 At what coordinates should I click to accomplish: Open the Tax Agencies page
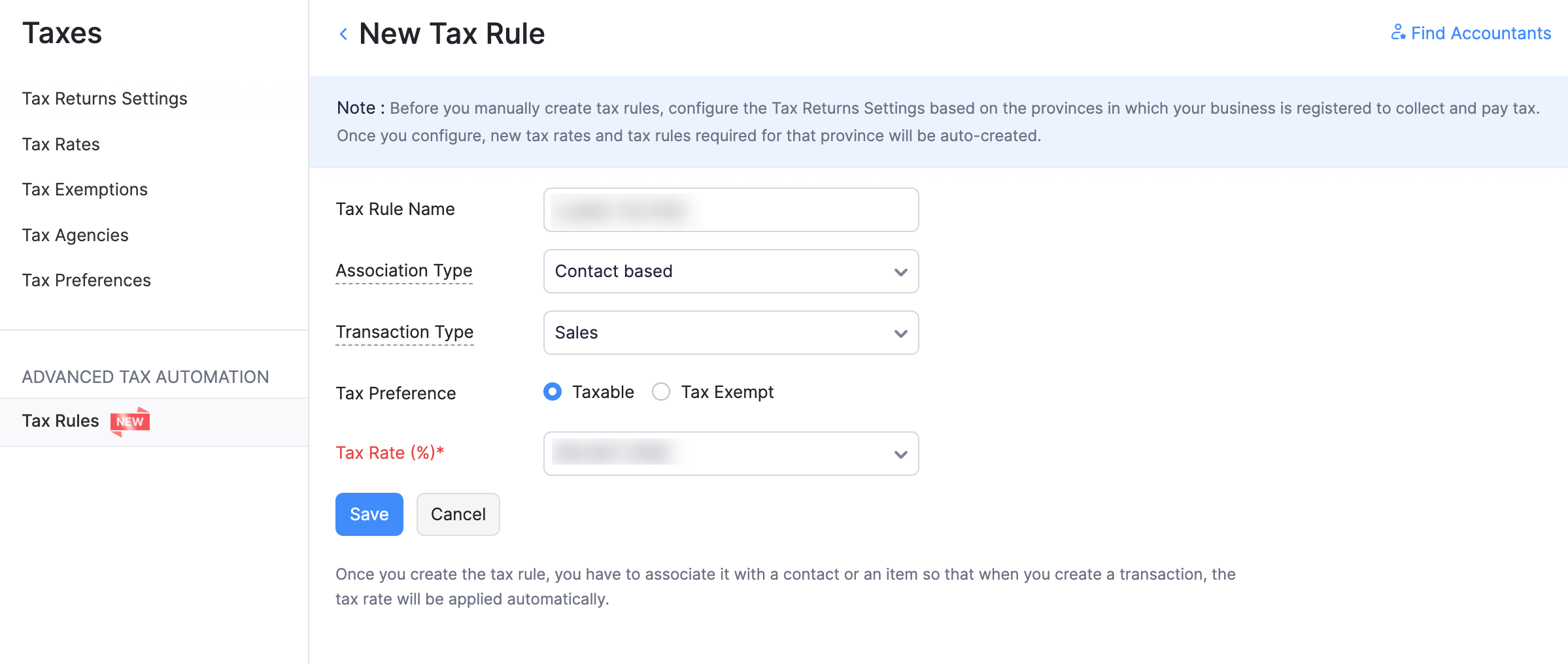[x=75, y=235]
